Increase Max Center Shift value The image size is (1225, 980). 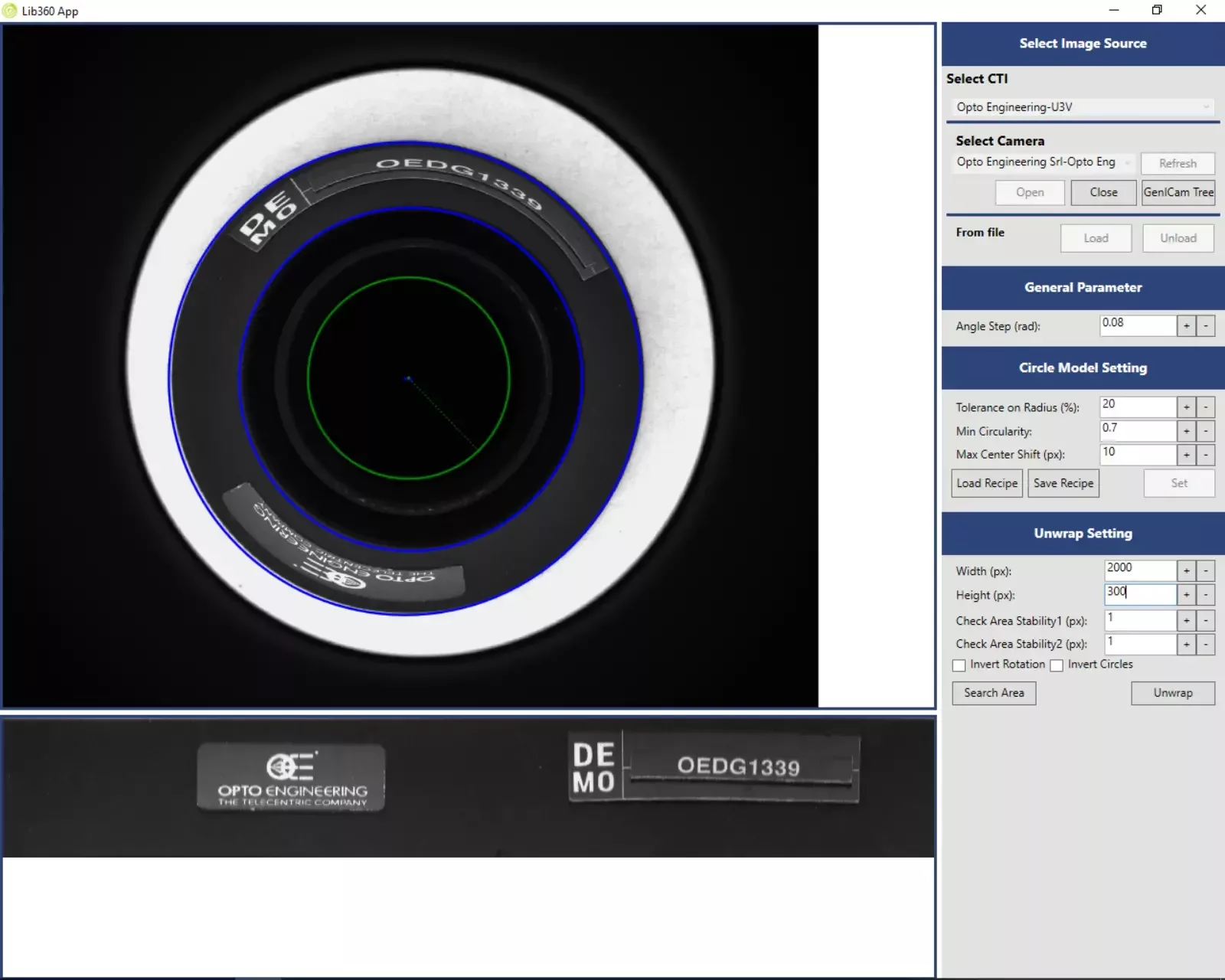tap(1186, 455)
